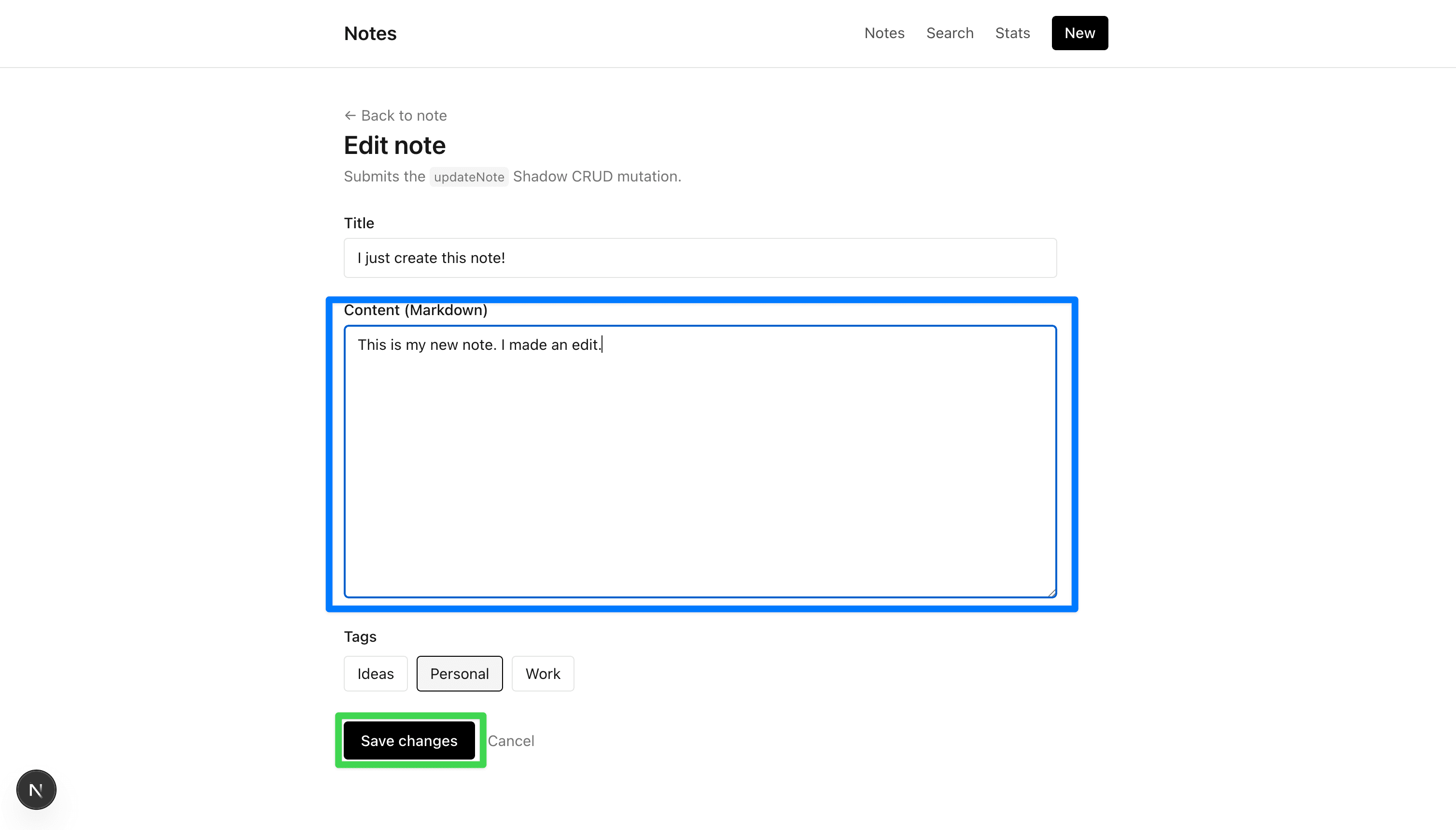This screenshot has width=1456, height=830.
Task: Open the Notes nav menu item
Action: [x=884, y=33]
